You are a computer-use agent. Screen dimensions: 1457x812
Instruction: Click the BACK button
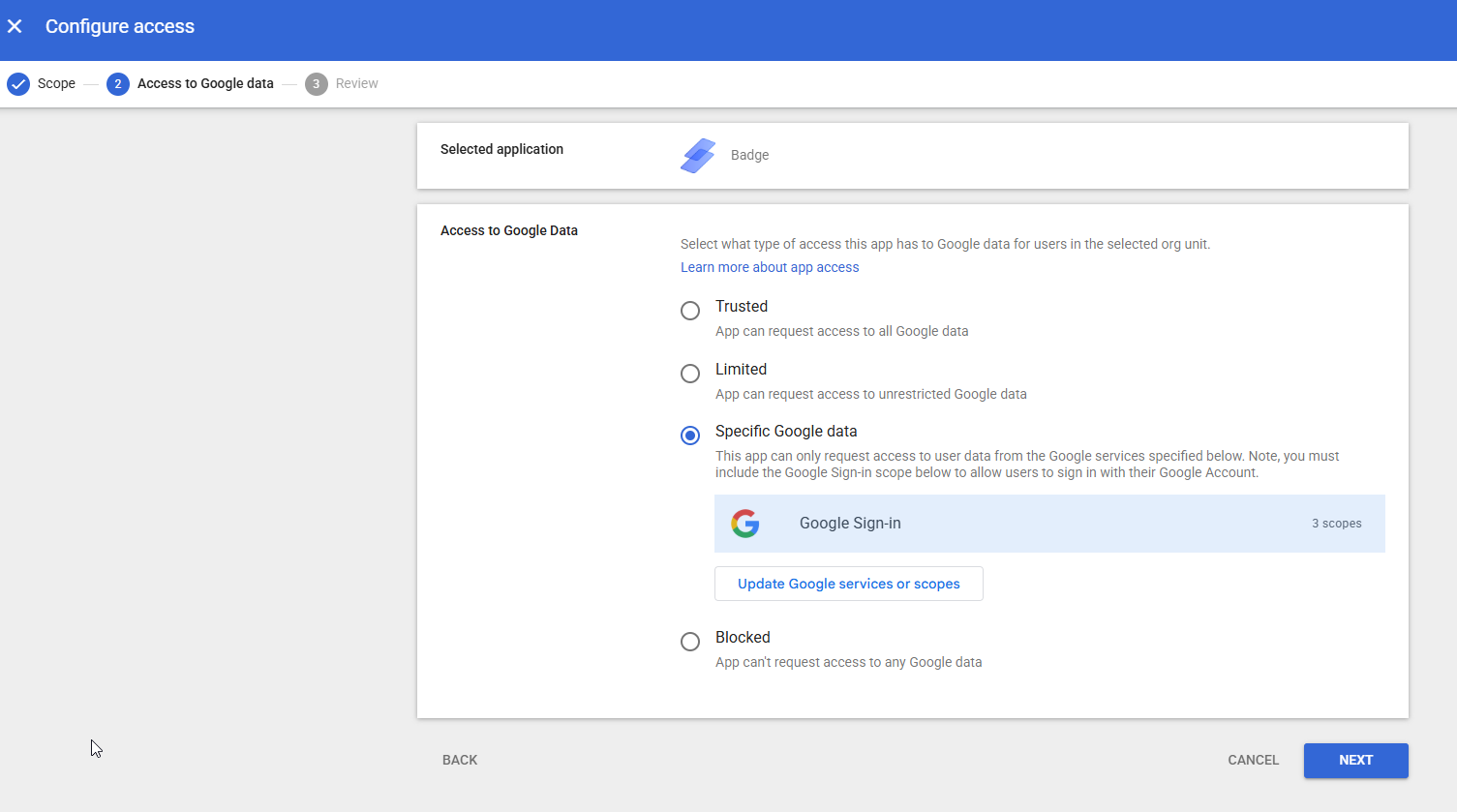click(460, 760)
